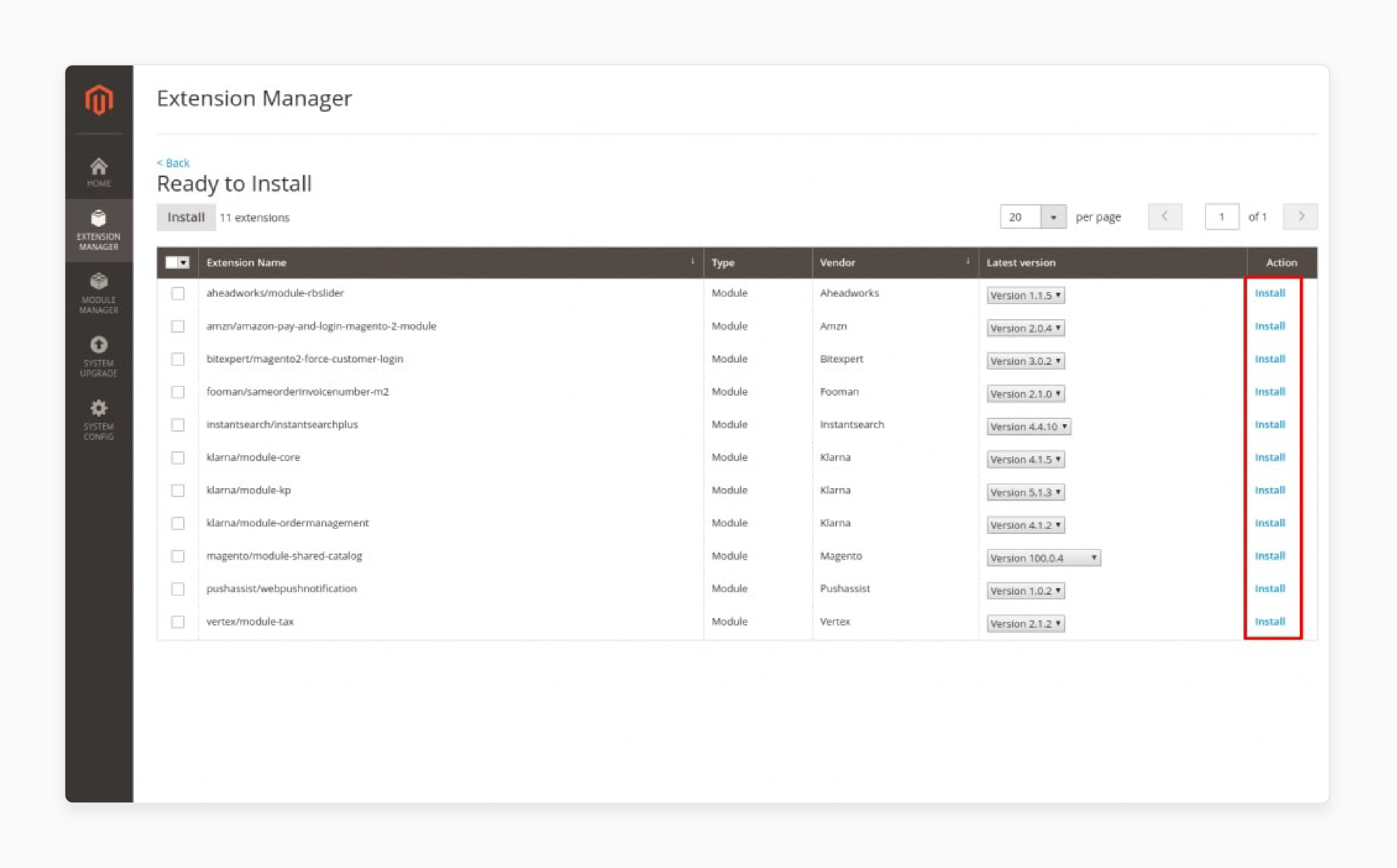Check fooman/sameorderinvoicenumber-m2 checkbox
This screenshot has width=1397, height=868.
click(x=178, y=391)
